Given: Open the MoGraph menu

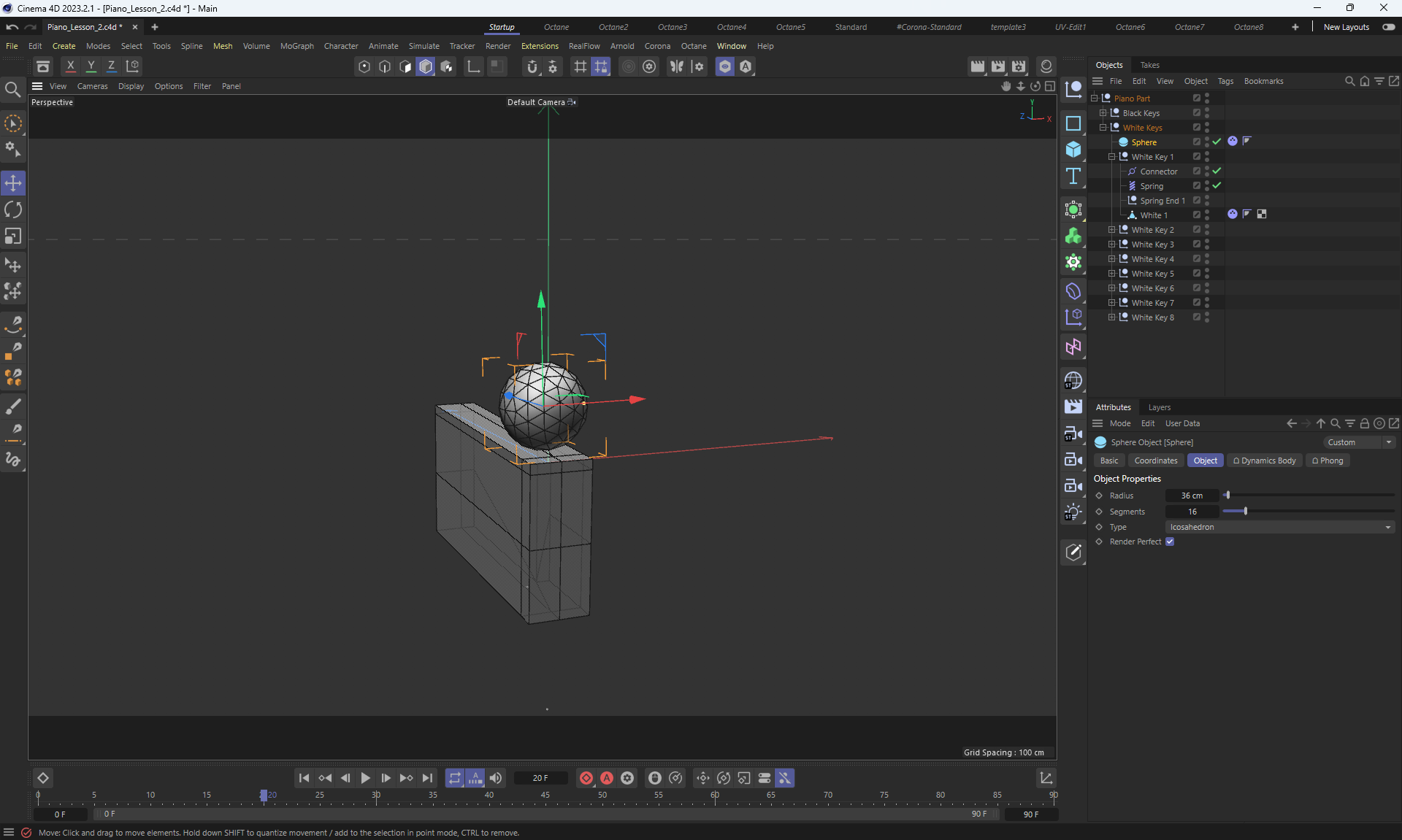Looking at the screenshot, I should click(296, 46).
